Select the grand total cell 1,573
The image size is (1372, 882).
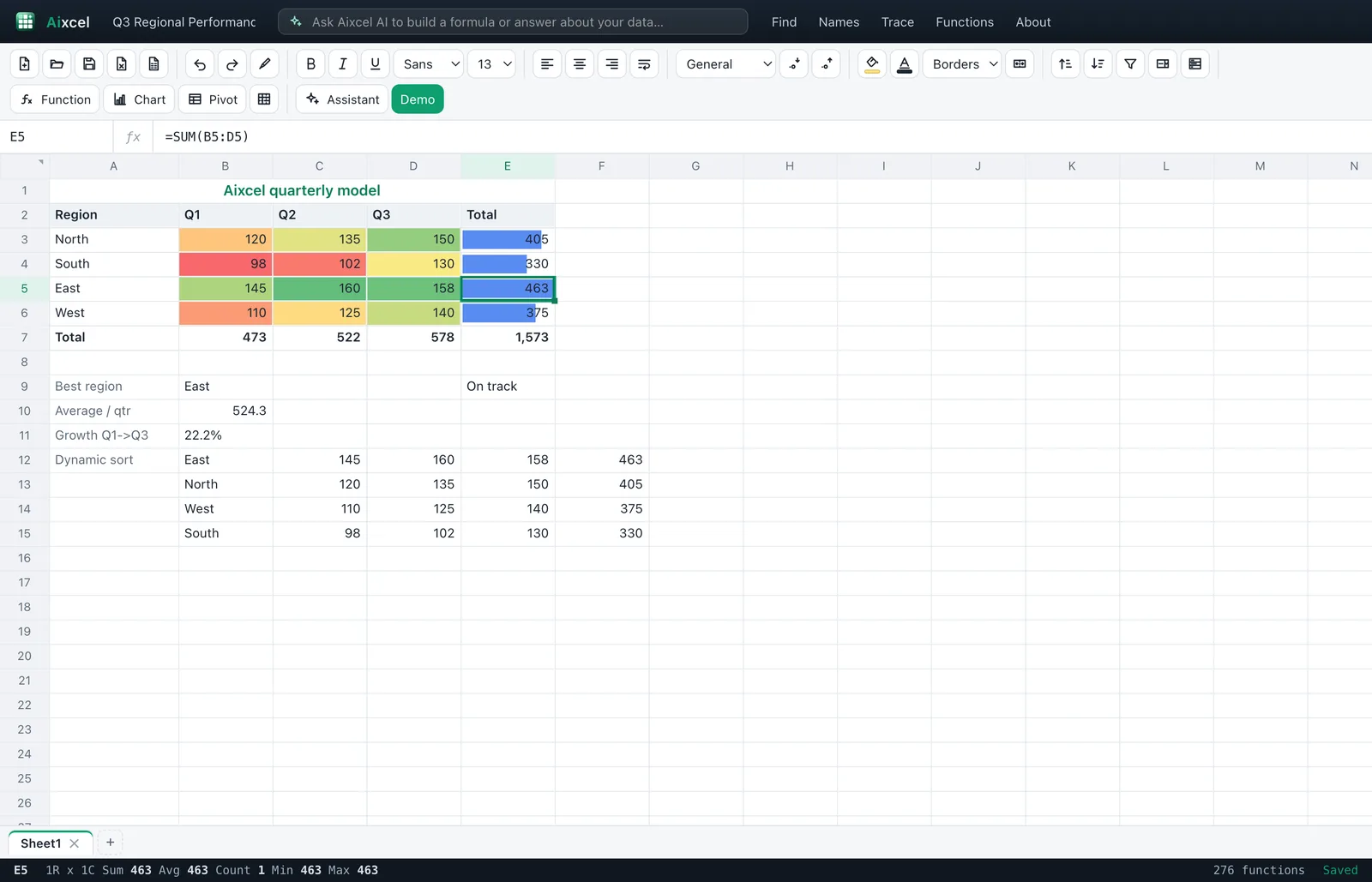pyautogui.click(x=508, y=338)
